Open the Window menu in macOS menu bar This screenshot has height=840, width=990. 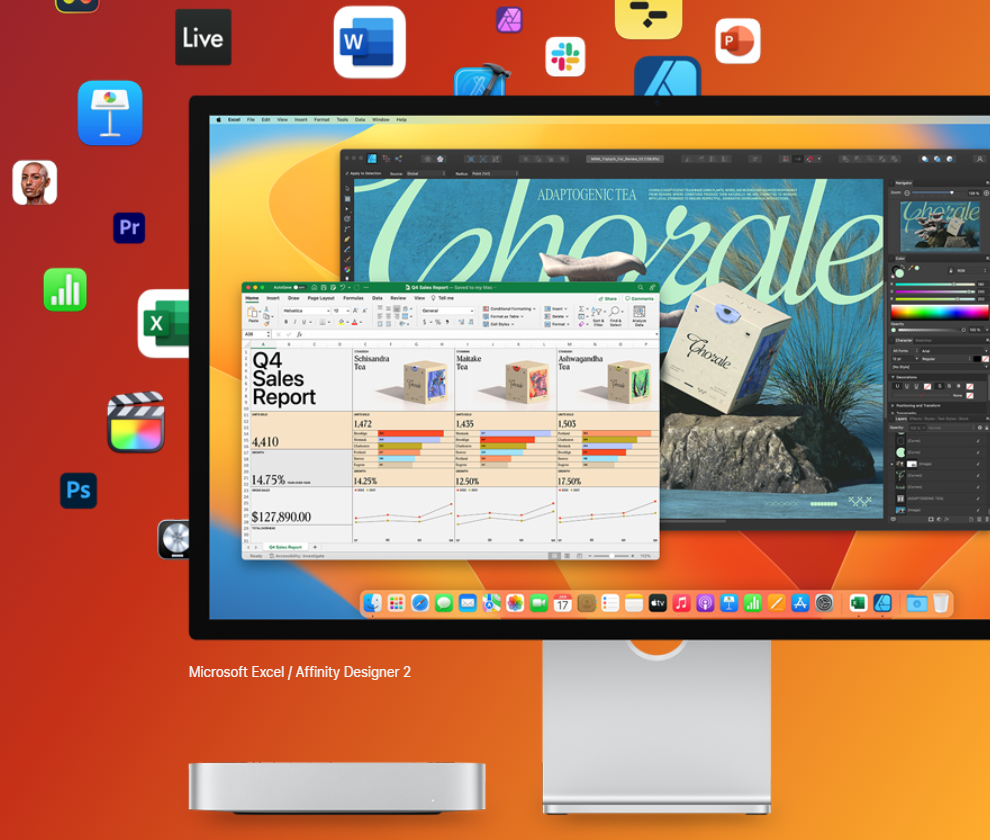pyautogui.click(x=381, y=119)
